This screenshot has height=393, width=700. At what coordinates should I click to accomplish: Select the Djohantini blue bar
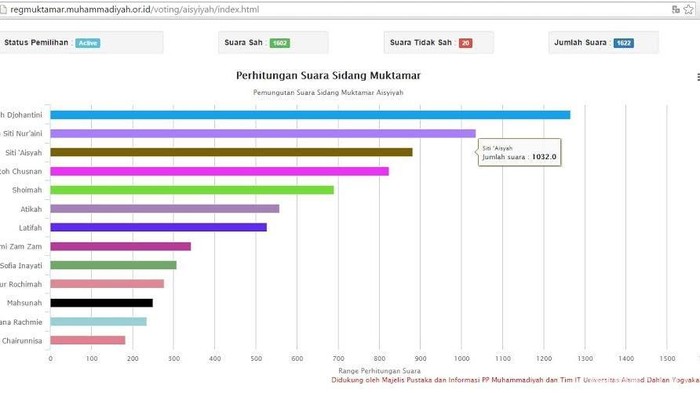tap(310, 115)
